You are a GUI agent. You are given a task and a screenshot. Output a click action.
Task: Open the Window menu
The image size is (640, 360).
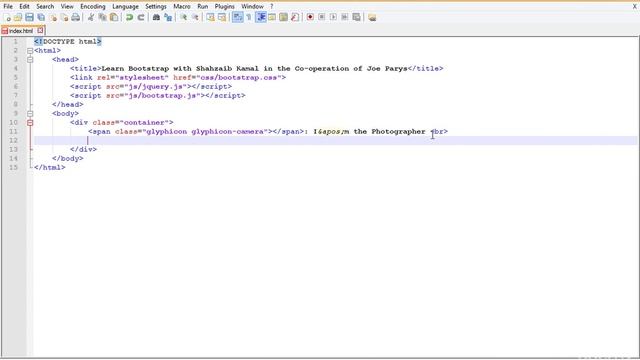tap(252, 7)
